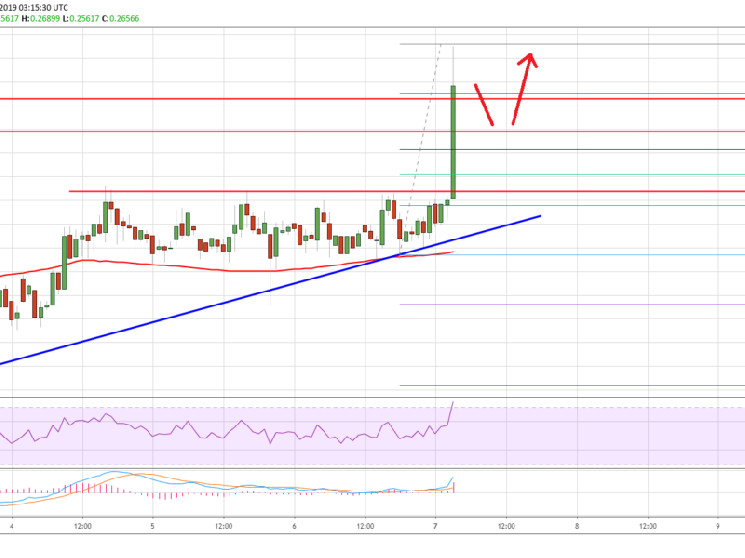Click the date label 5 on time axis
745x558 pixels.
coord(152,526)
